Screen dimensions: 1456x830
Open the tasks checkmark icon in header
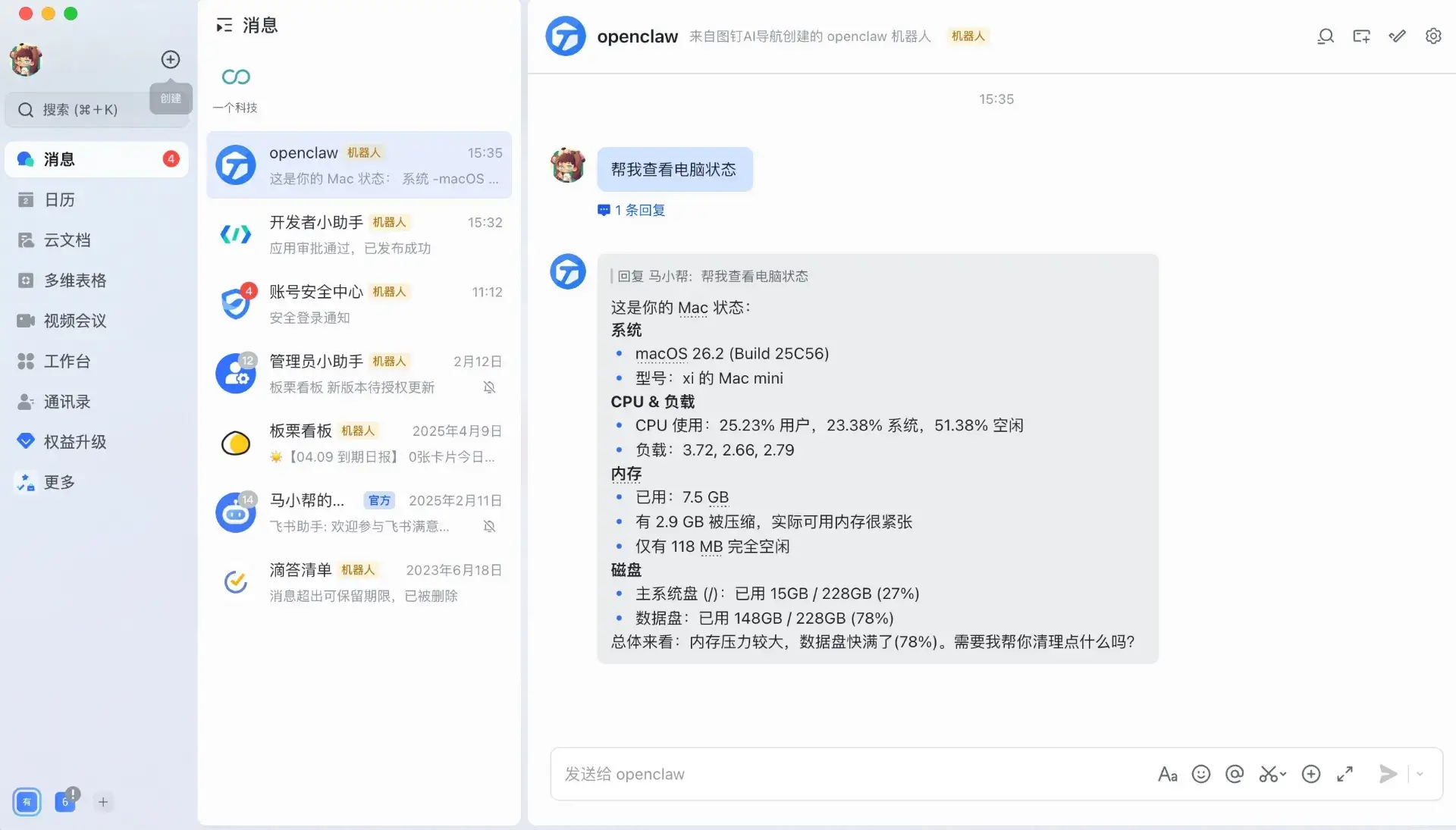[1397, 36]
